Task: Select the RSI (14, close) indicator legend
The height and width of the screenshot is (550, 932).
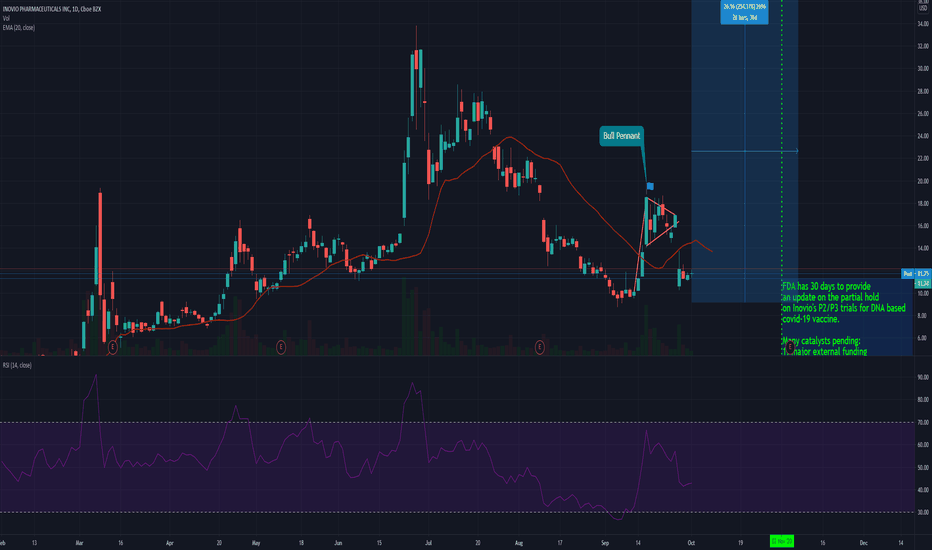Action: click(x=17, y=365)
